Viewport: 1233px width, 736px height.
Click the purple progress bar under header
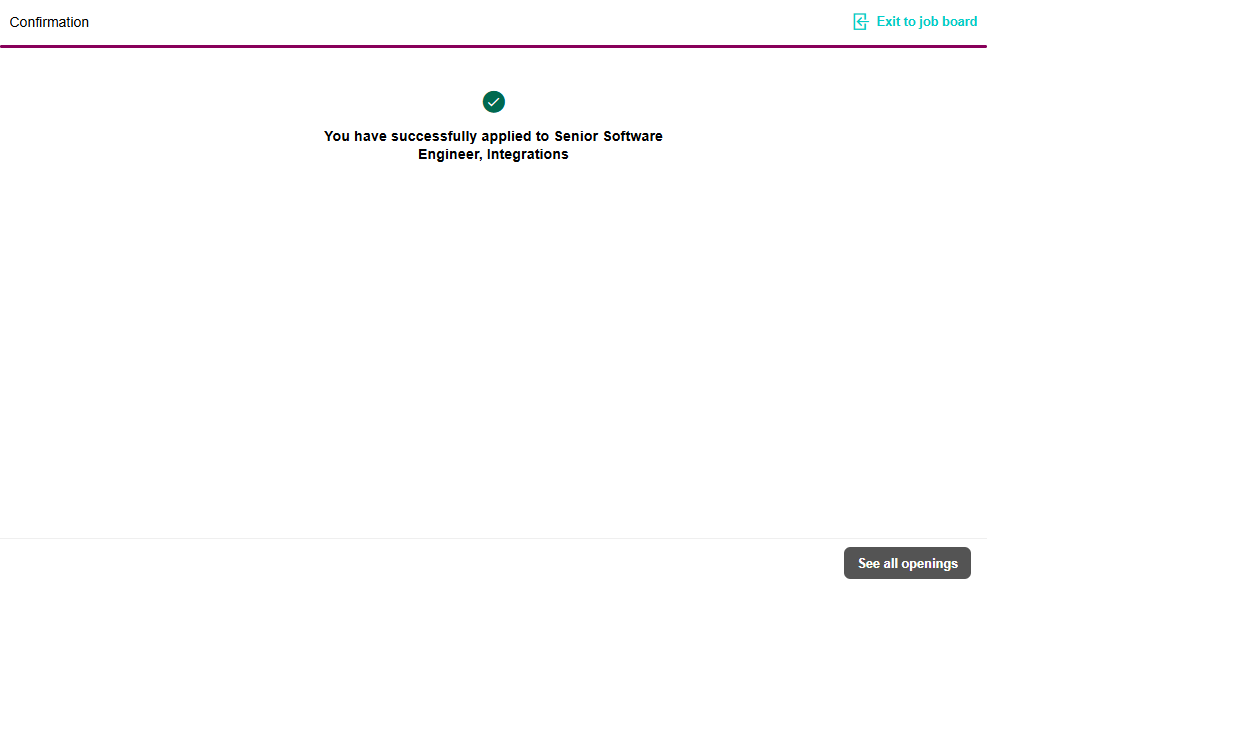(493, 46)
